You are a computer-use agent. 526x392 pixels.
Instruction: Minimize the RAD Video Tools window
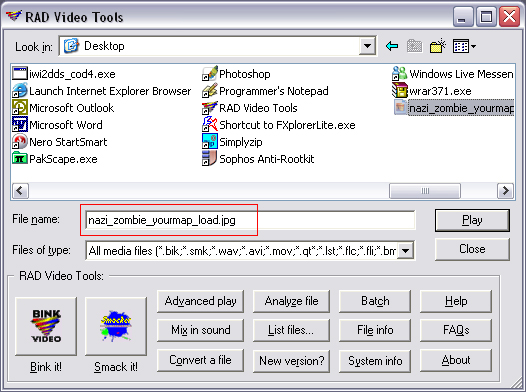click(x=463, y=17)
